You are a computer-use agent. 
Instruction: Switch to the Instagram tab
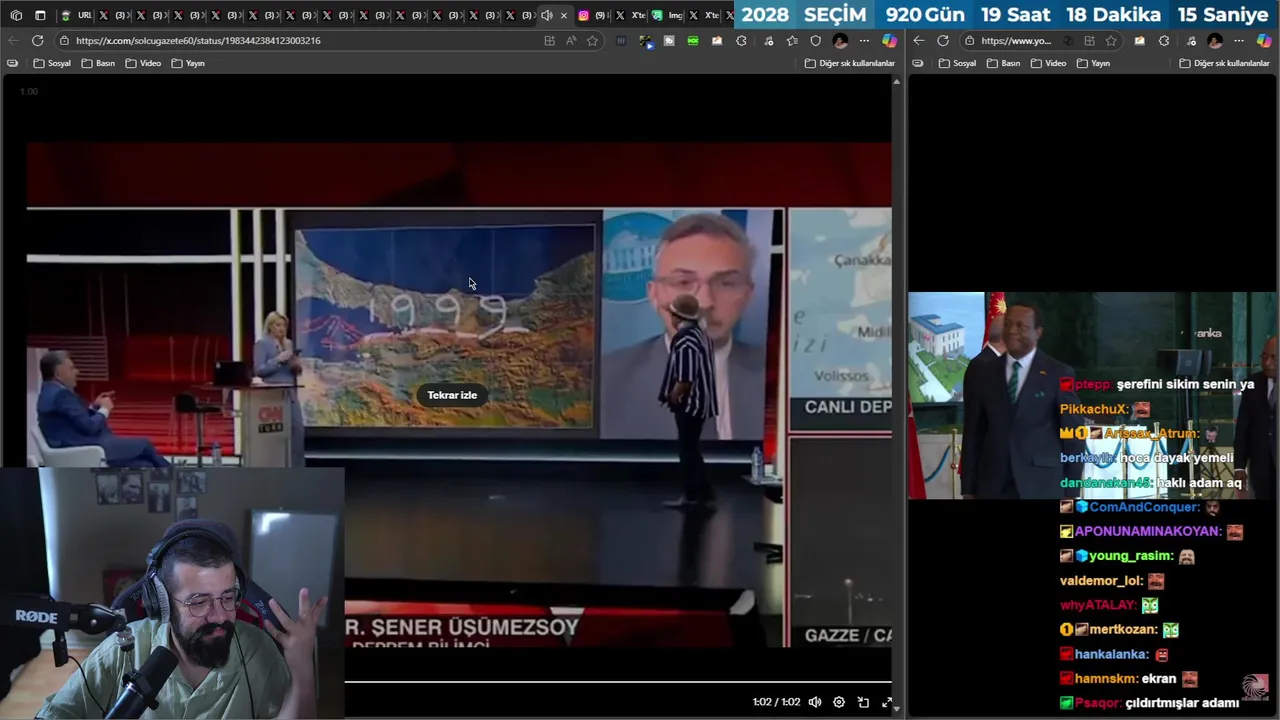590,15
